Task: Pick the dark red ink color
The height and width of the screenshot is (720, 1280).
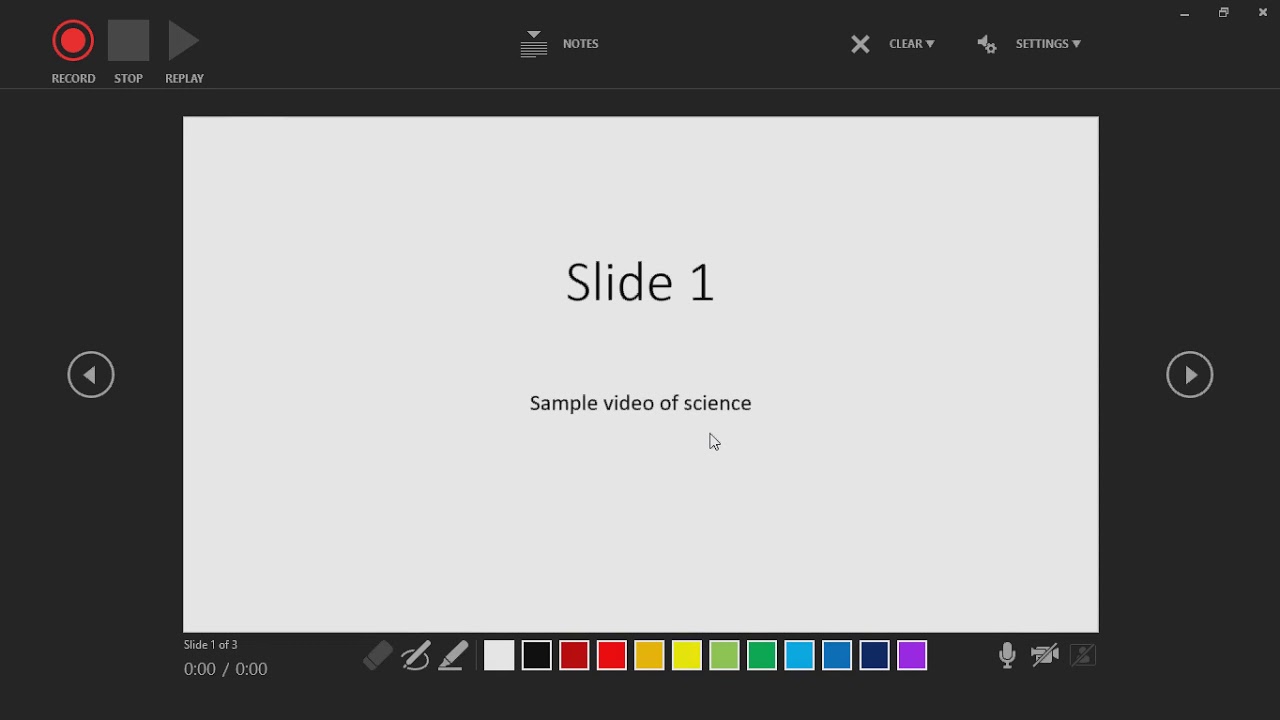Action: tap(574, 656)
